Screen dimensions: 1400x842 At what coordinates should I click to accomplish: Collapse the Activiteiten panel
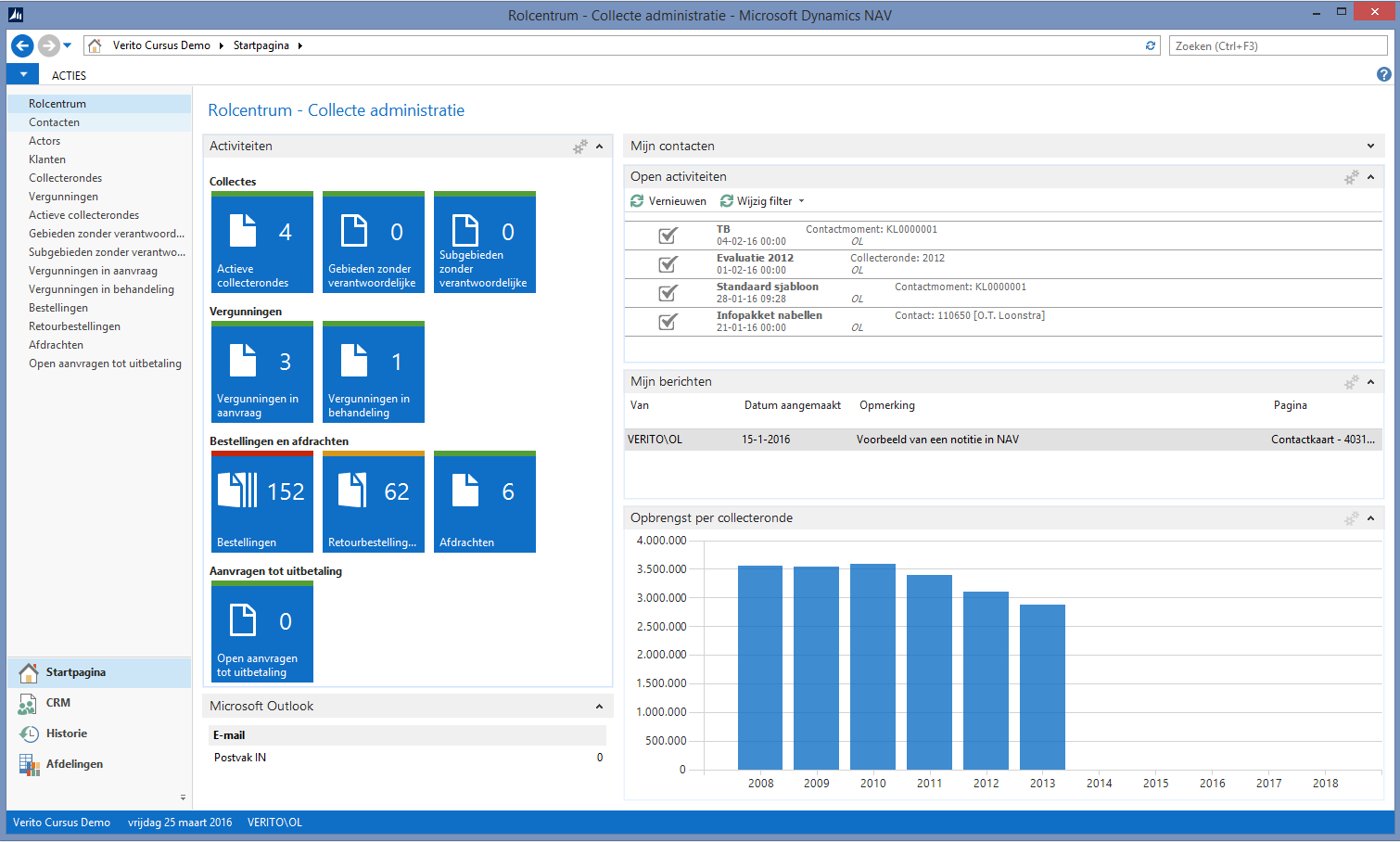pos(600,147)
